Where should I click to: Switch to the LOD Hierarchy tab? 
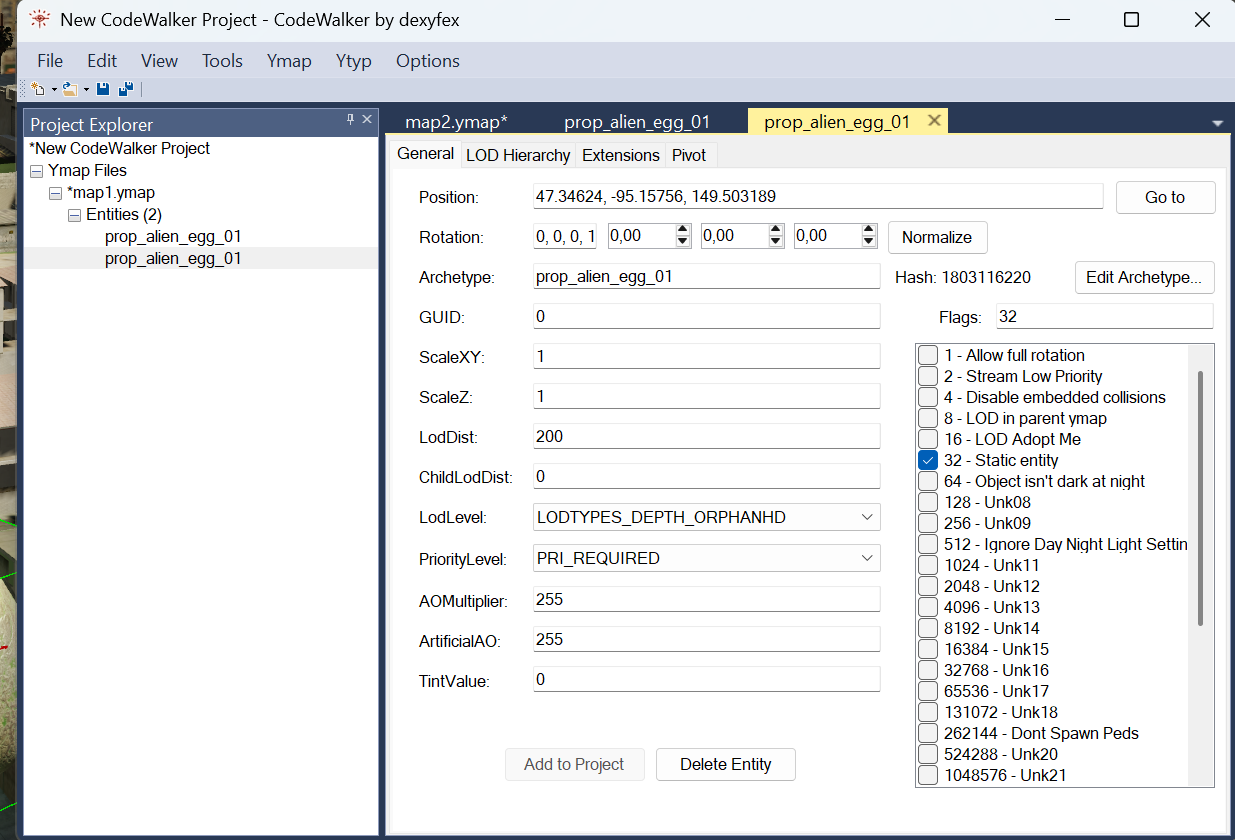pyautogui.click(x=518, y=155)
